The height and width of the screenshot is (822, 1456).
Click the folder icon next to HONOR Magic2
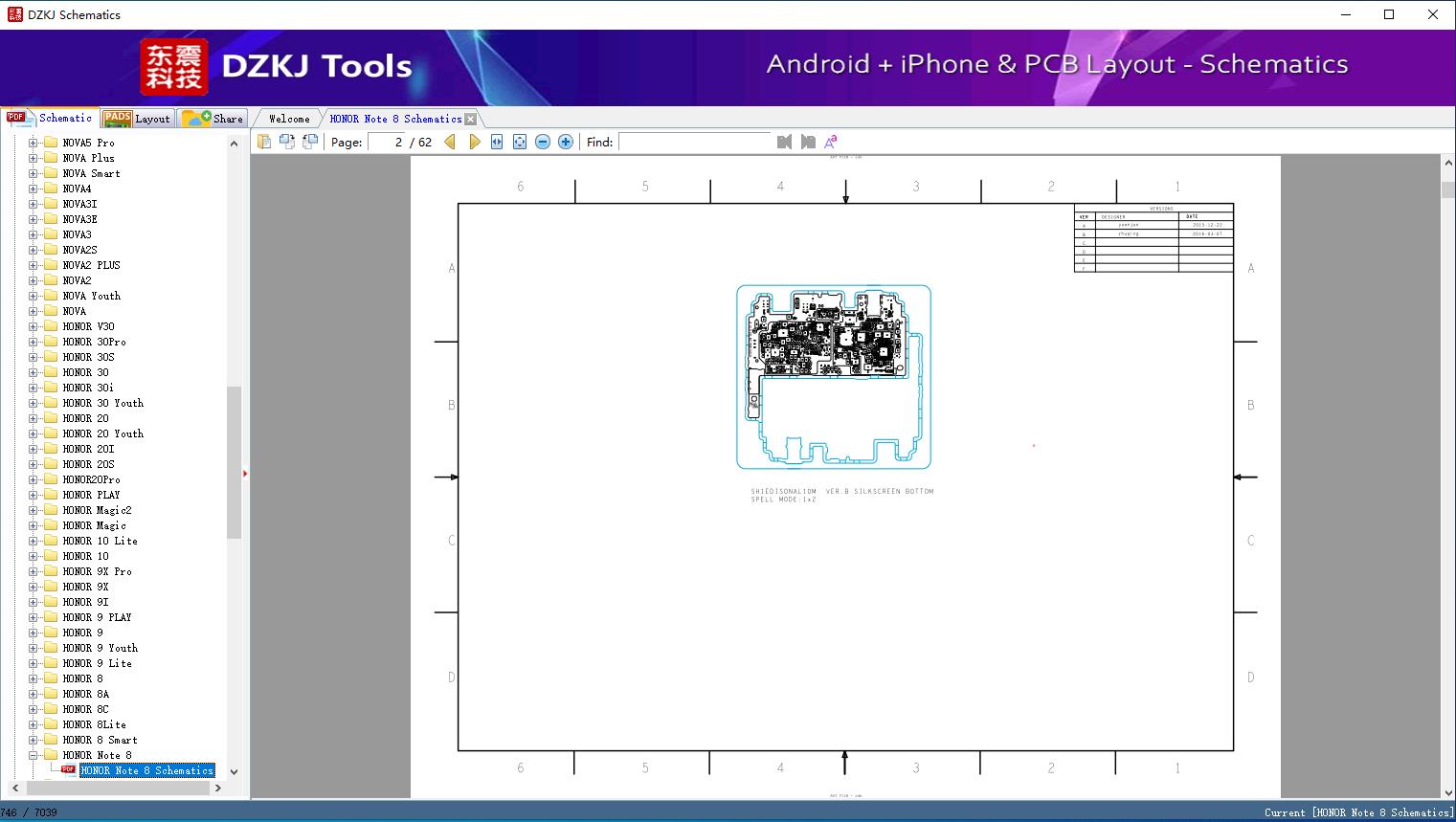click(51, 510)
